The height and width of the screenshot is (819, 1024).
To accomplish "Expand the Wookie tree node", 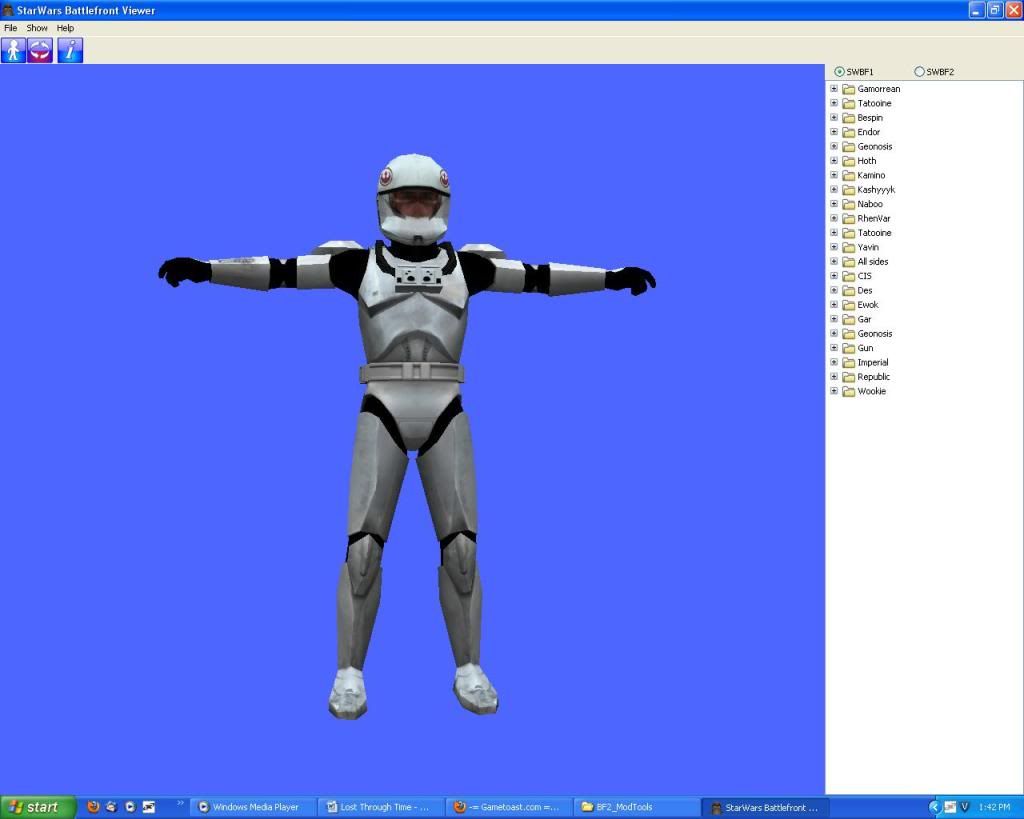I will 834,391.
